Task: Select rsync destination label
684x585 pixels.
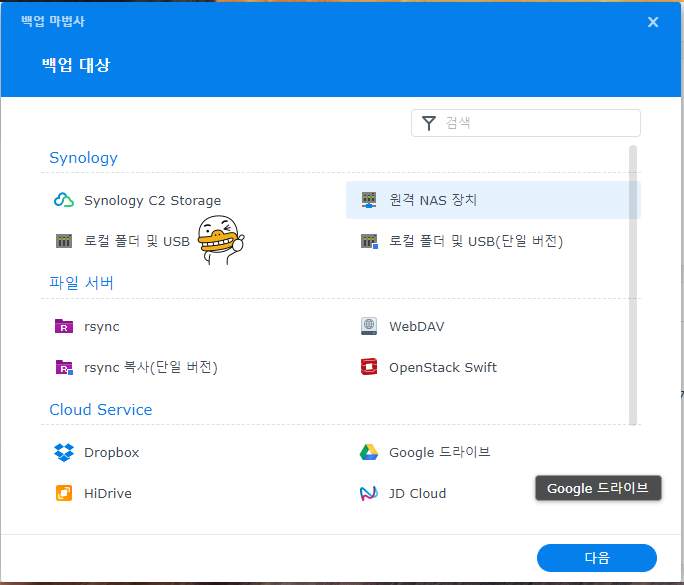Action: pyautogui.click(x=102, y=327)
